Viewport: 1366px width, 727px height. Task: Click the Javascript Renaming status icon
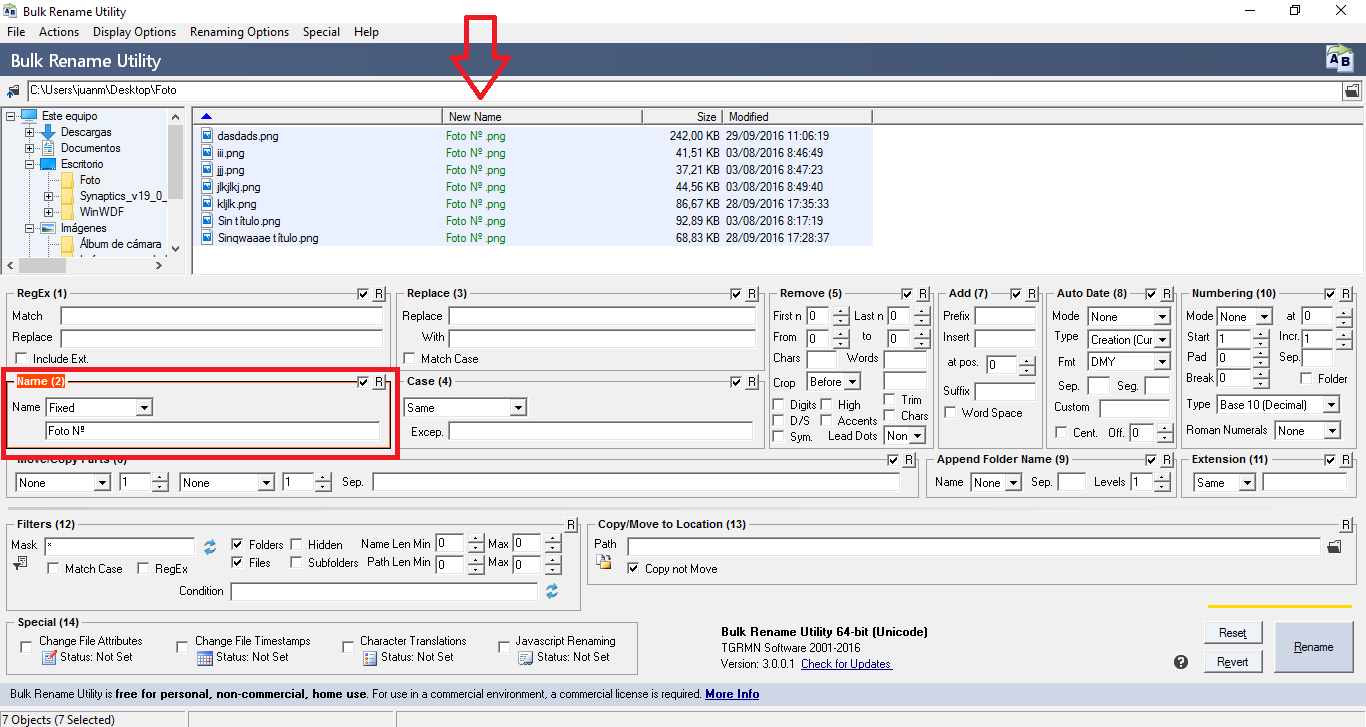coord(526,658)
